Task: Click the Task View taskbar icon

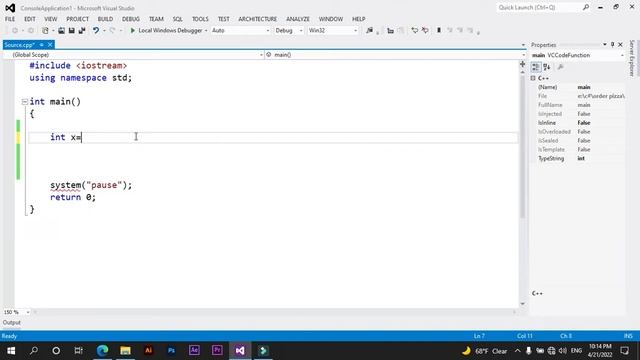Action: point(78,351)
